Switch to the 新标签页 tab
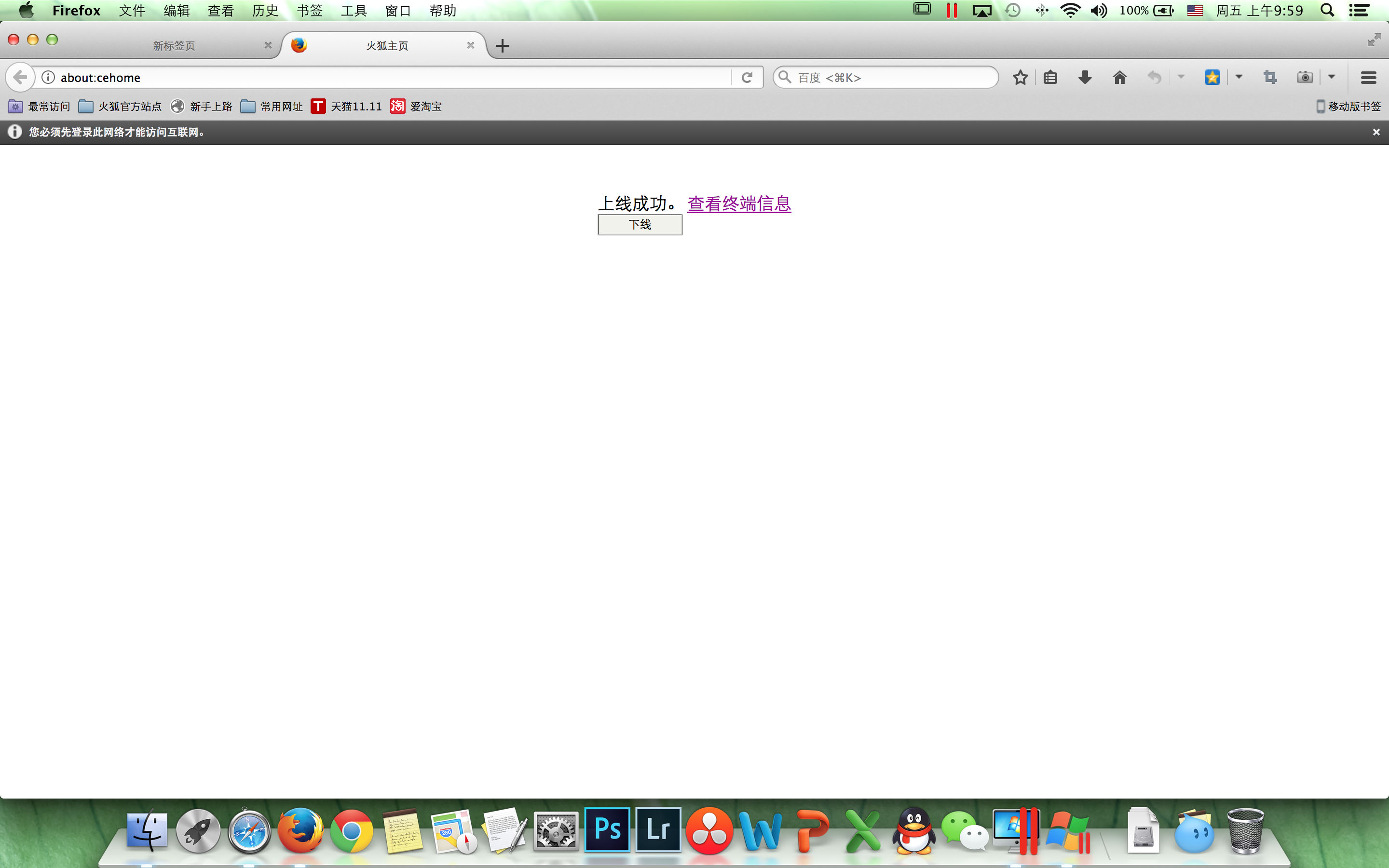Viewport: 1389px width, 868px height. pos(174,45)
